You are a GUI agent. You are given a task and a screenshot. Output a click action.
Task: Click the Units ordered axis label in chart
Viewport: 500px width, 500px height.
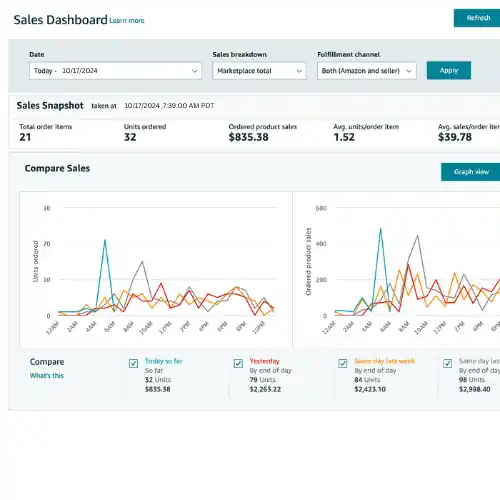pyautogui.click(x=36, y=262)
